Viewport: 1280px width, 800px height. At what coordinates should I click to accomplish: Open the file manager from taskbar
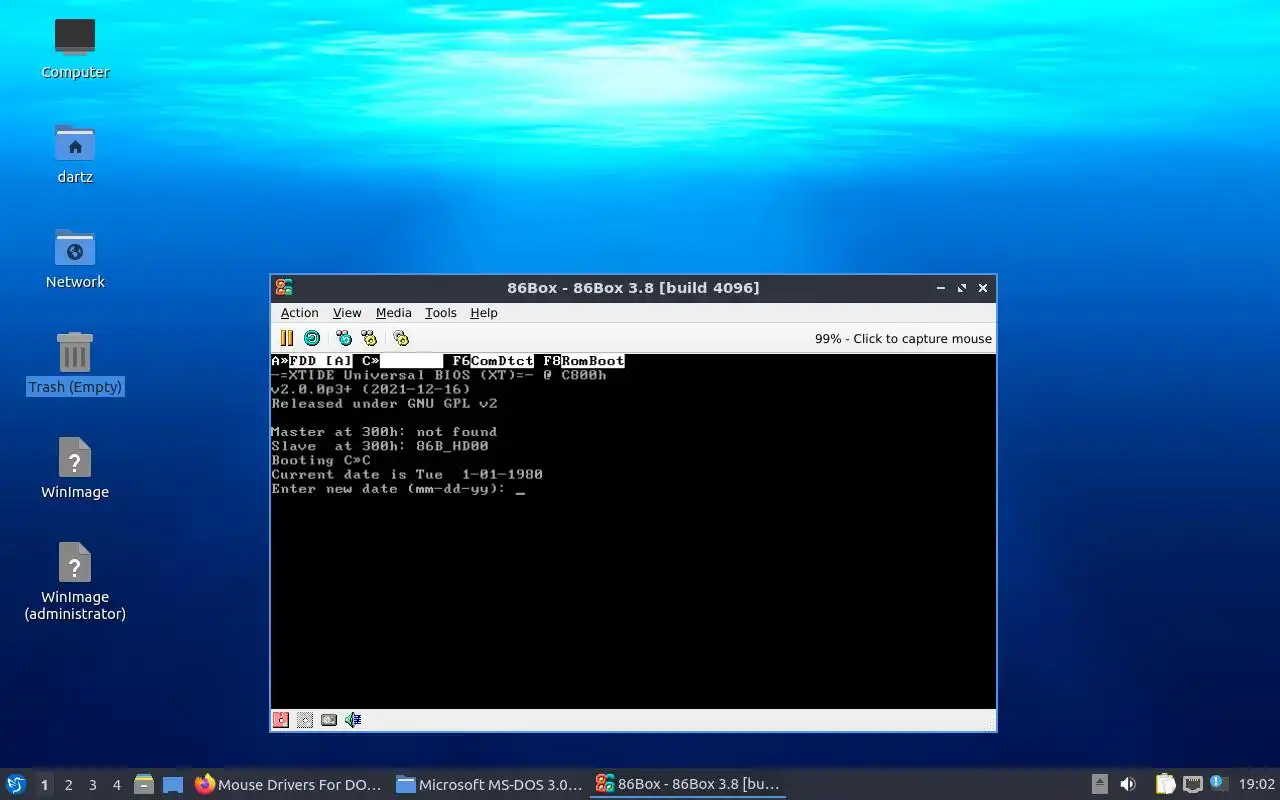[144, 785]
